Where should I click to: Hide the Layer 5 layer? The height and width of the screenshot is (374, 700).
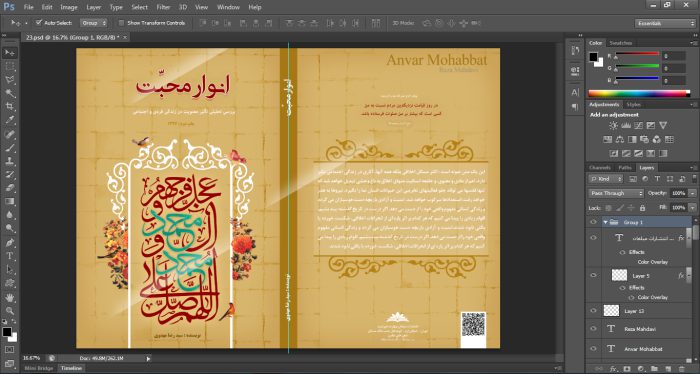[593, 275]
